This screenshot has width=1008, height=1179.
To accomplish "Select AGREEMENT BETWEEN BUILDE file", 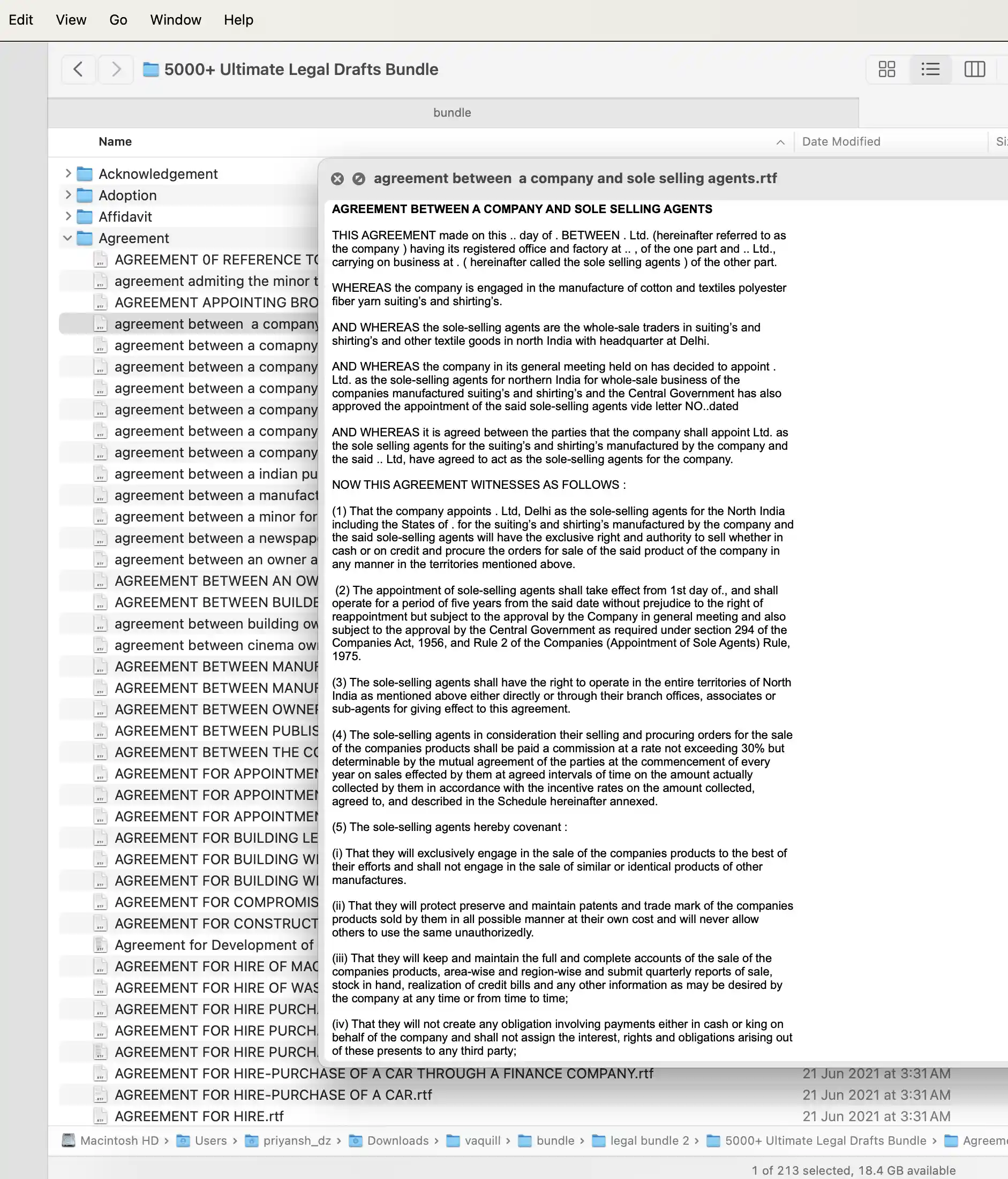I will click(216, 602).
